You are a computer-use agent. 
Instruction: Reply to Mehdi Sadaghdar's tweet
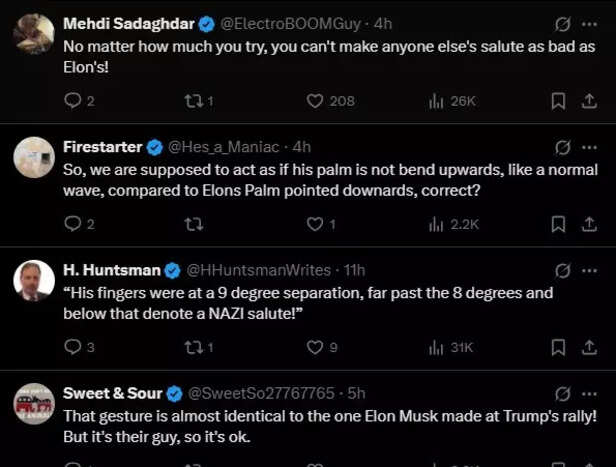tap(72, 101)
